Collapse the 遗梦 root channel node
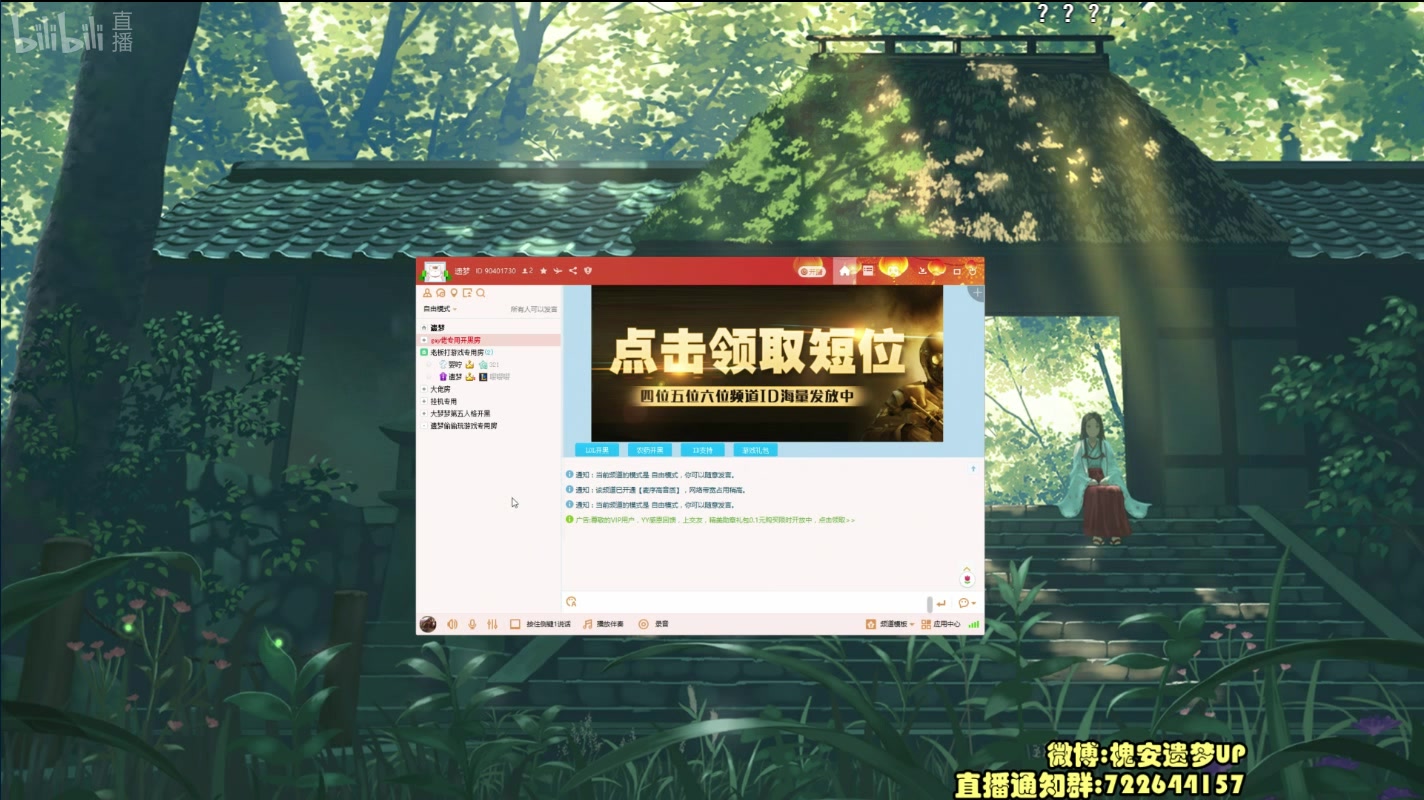 pos(424,328)
